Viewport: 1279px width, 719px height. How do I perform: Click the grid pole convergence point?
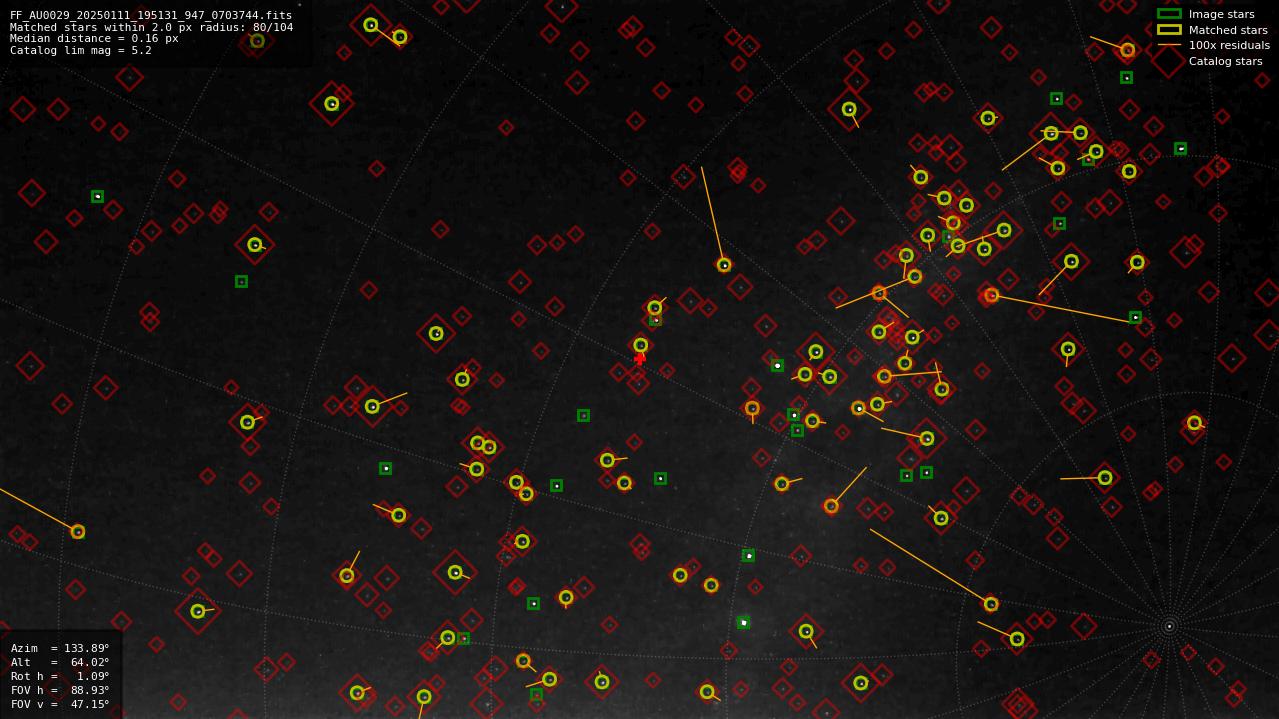(1169, 627)
